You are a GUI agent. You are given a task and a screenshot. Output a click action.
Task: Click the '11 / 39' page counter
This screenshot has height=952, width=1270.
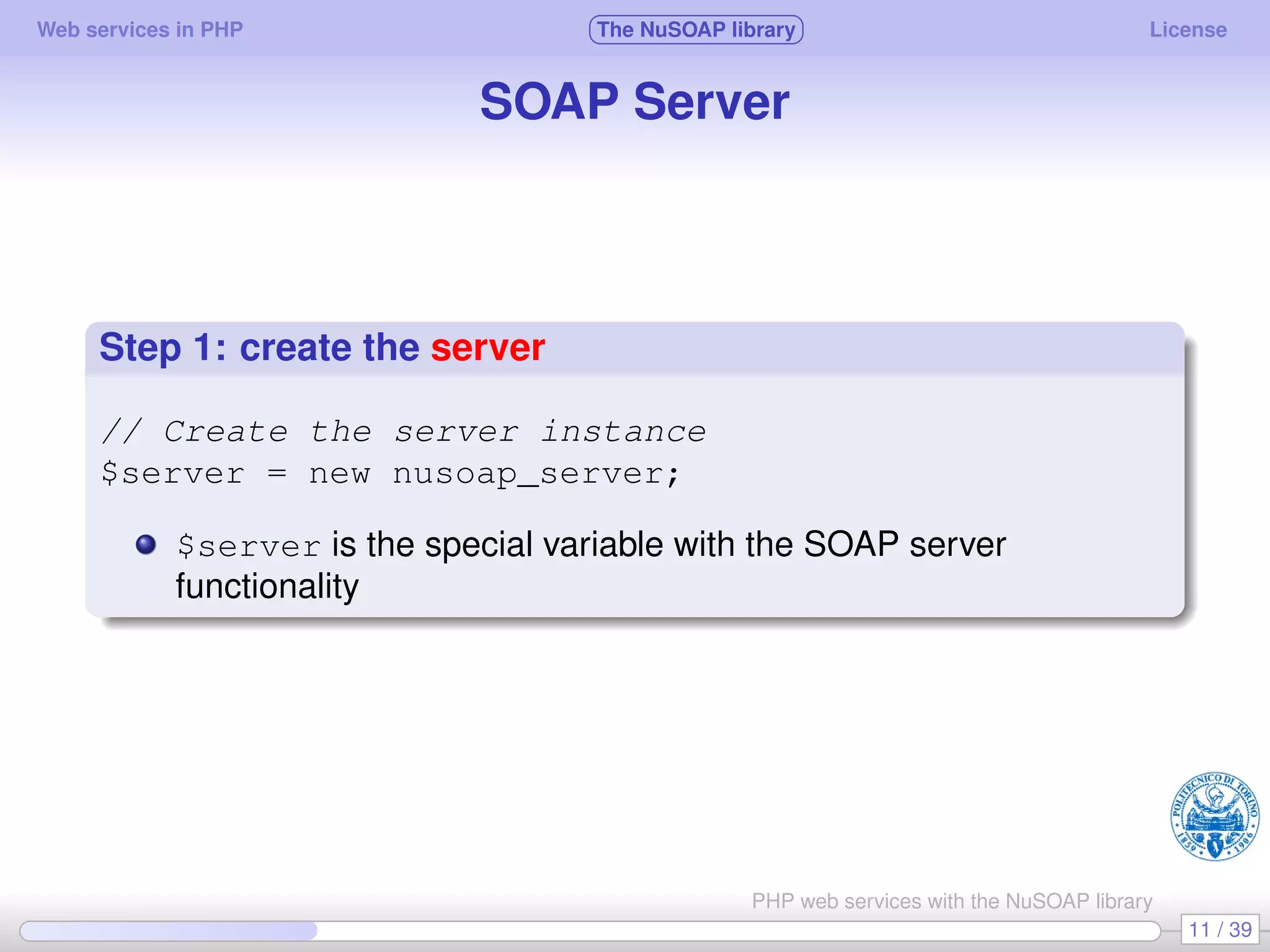1220,930
